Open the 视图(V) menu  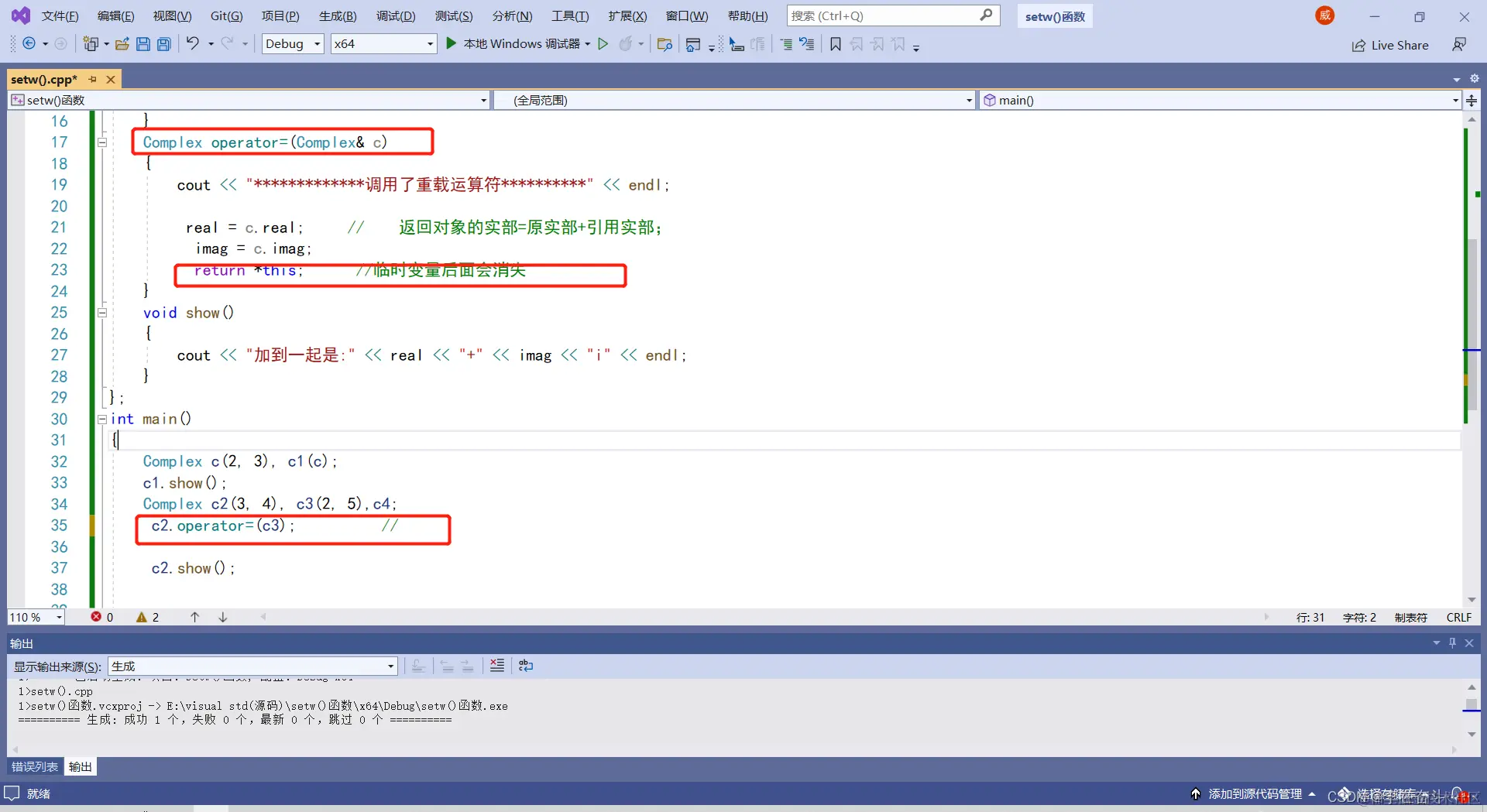tap(172, 15)
